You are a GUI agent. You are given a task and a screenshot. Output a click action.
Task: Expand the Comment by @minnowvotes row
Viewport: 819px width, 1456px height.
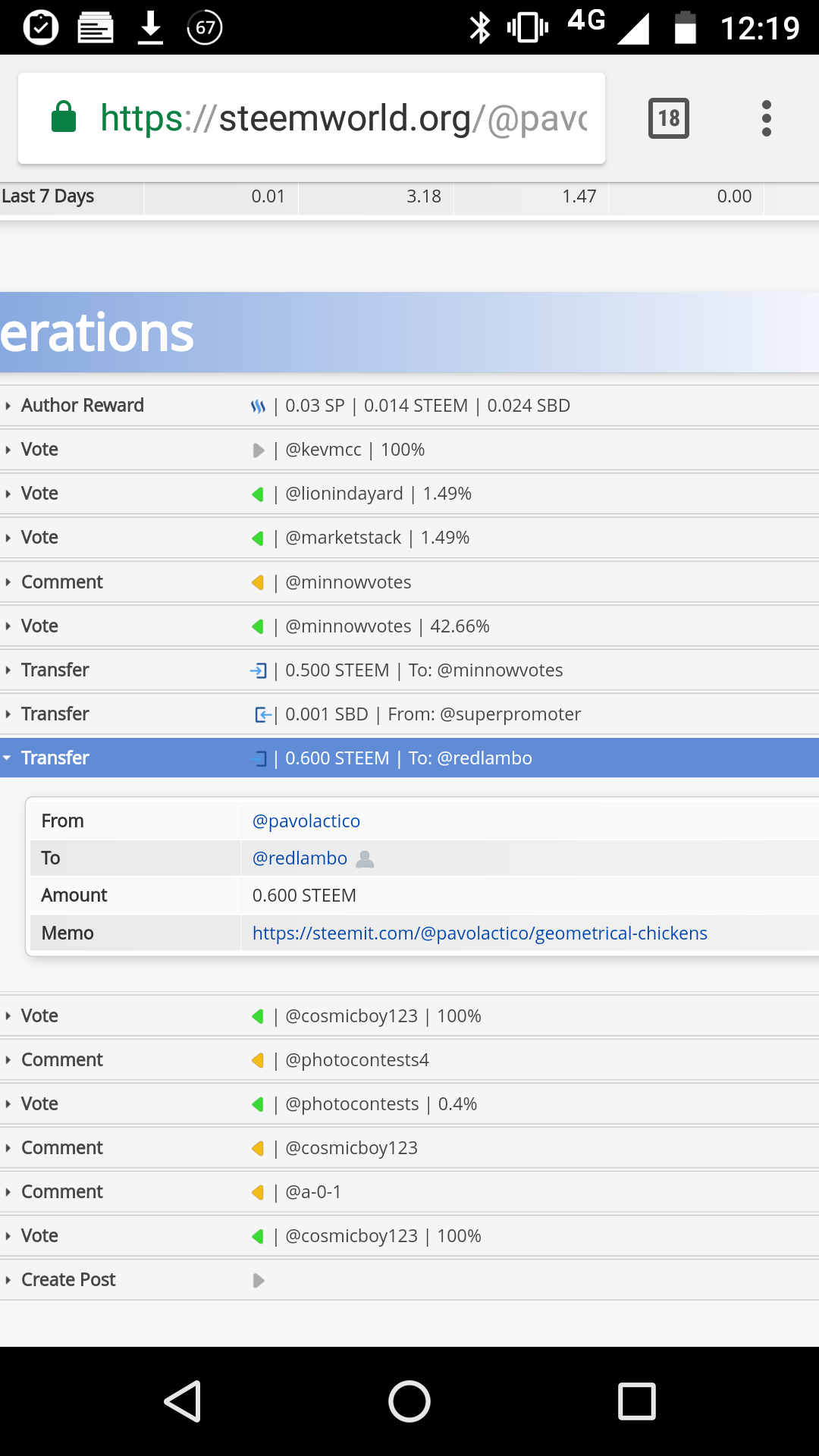(x=62, y=582)
